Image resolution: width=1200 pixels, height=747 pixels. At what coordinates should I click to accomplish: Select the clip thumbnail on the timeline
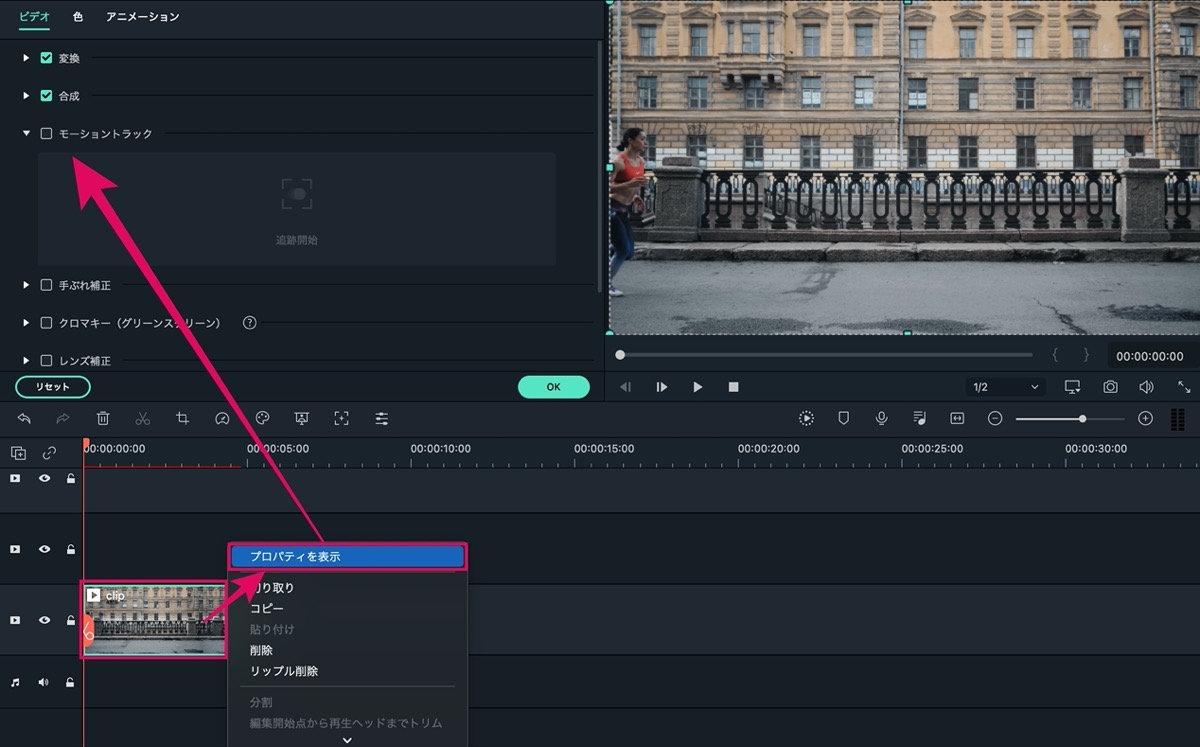(x=155, y=620)
